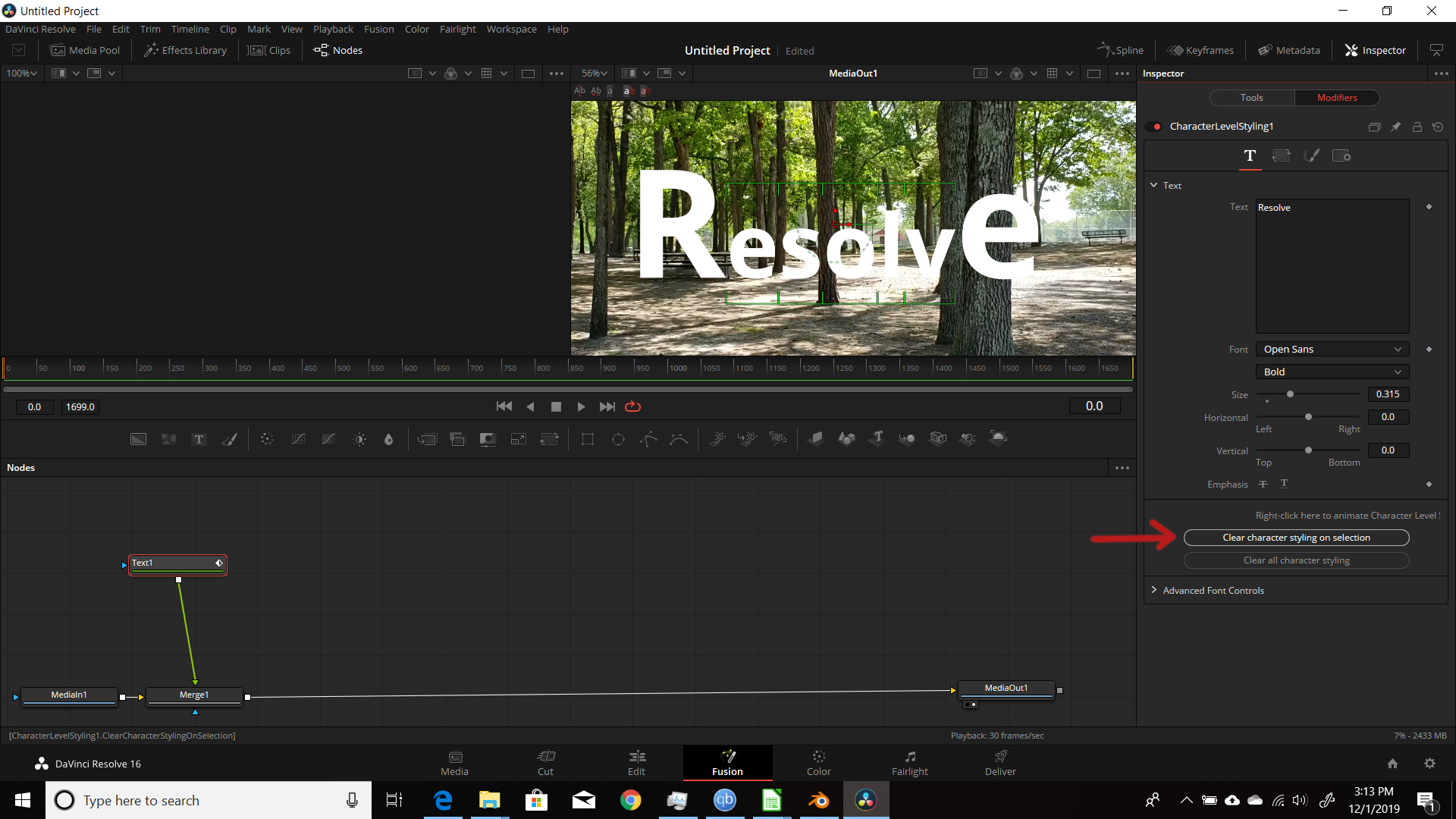Open the Shading brush tab of the modifier

(x=1311, y=155)
